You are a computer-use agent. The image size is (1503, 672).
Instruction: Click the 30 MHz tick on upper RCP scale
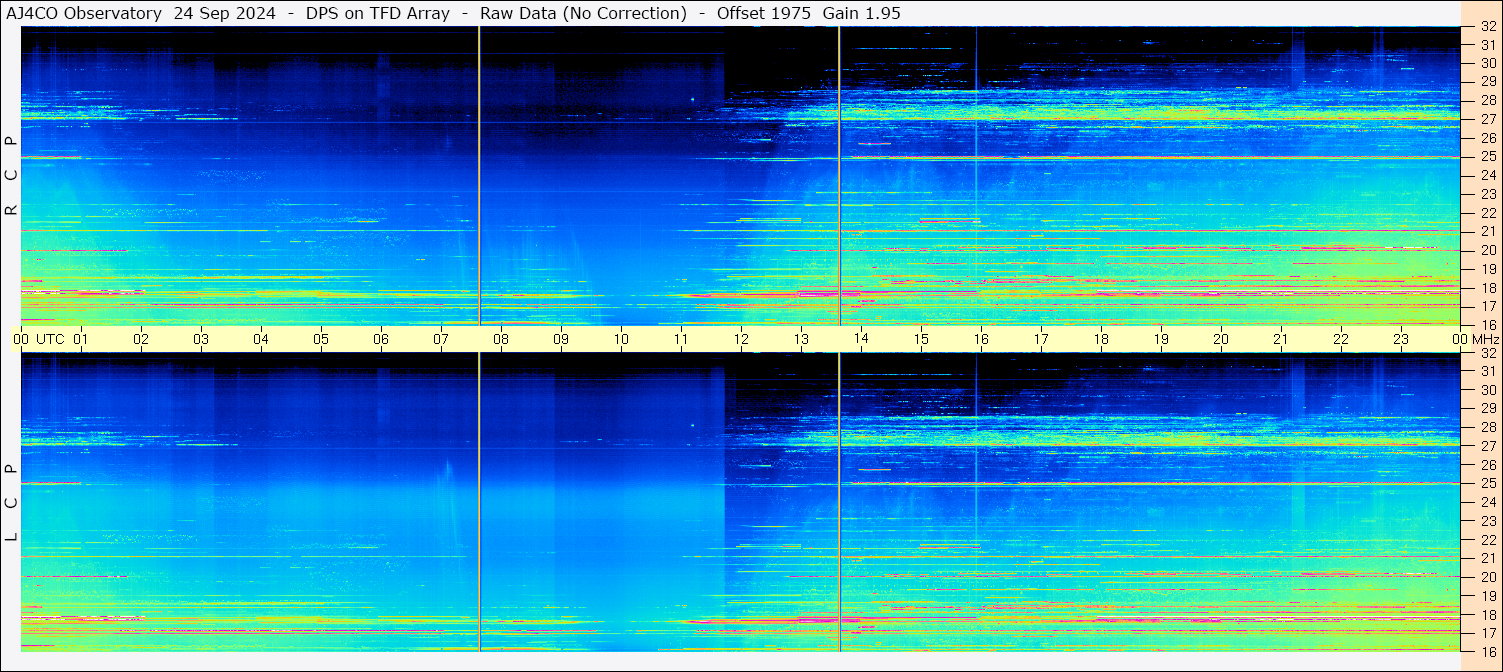point(1487,63)
